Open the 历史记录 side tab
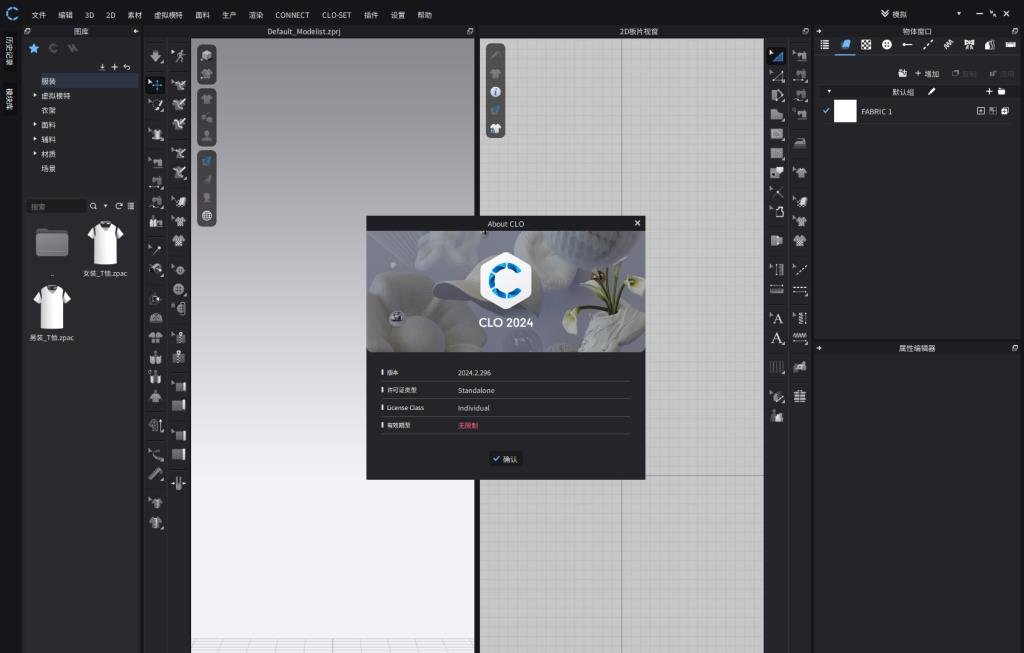The height and width of the screenshot is (653, 1024). (x=9, y=52)
